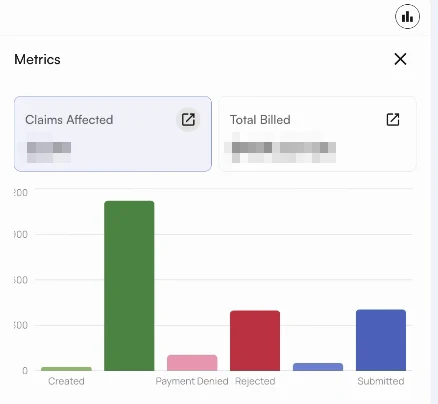438x404 pixels.
Task: Close the Metrics panel
Action: tap(400, 59)
